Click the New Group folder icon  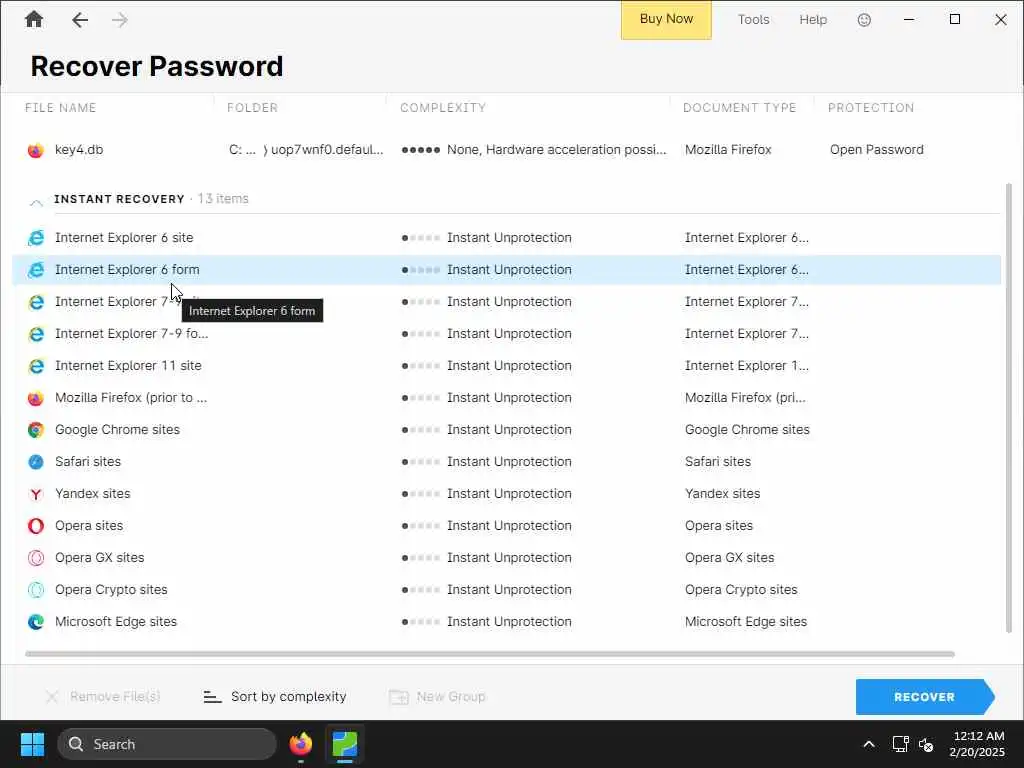coord(399,697)
